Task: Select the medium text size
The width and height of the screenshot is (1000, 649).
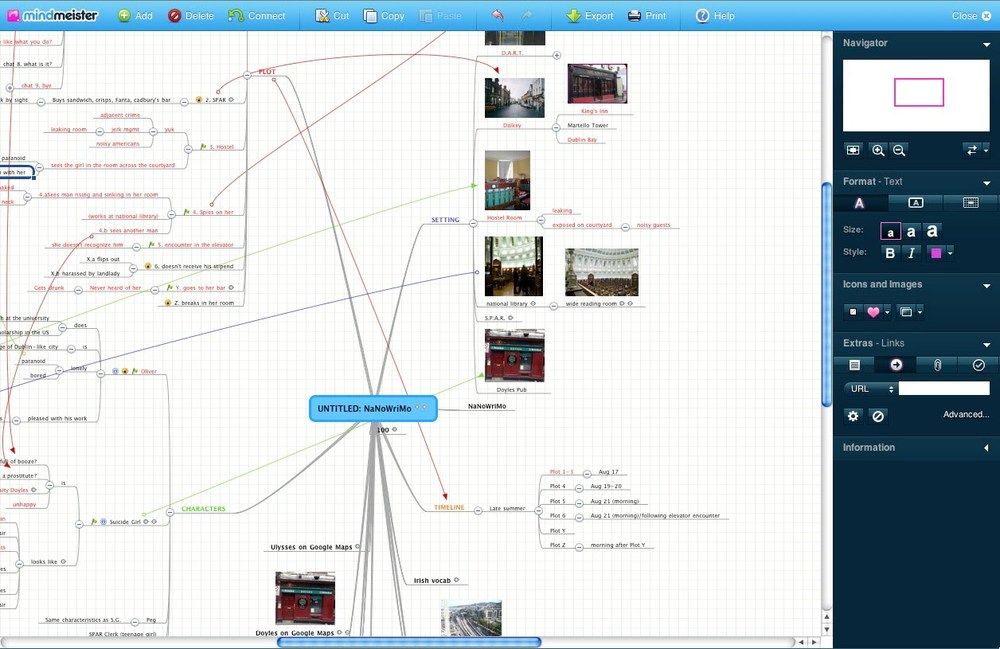Action: coord(911,231)
